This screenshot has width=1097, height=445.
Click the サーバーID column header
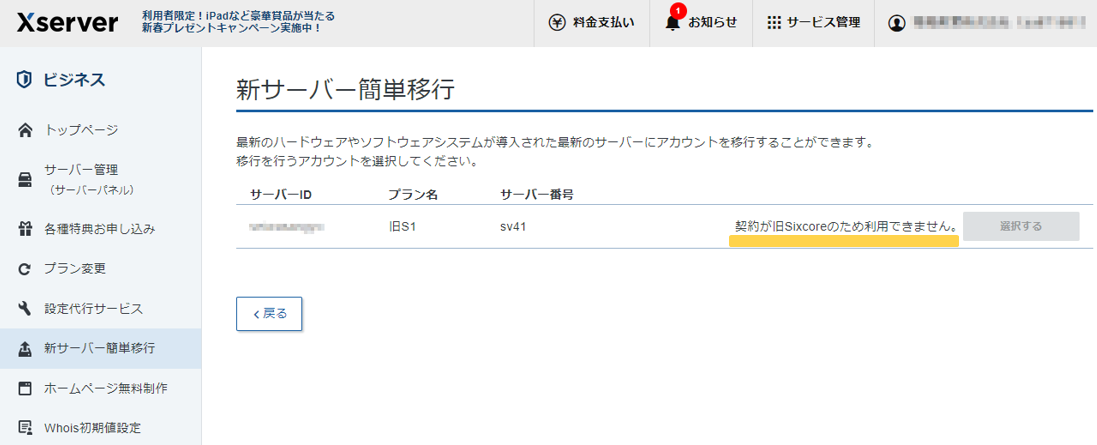(281, 195)
